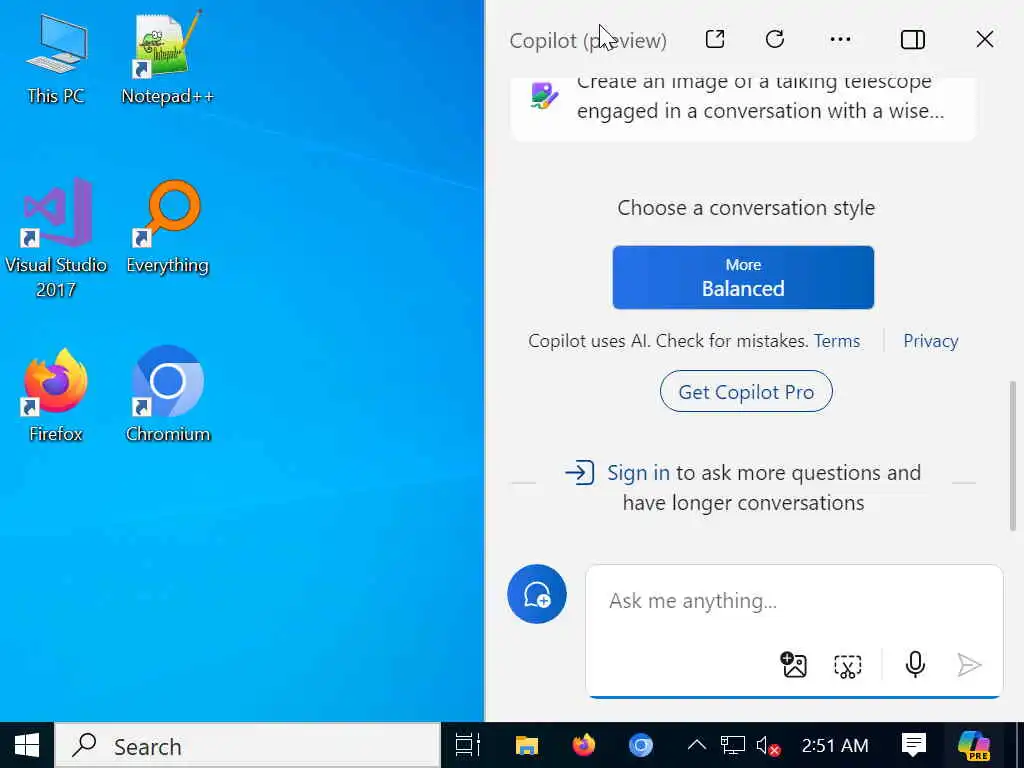Select Chromium desktop shortcut

tap(167, 396)
